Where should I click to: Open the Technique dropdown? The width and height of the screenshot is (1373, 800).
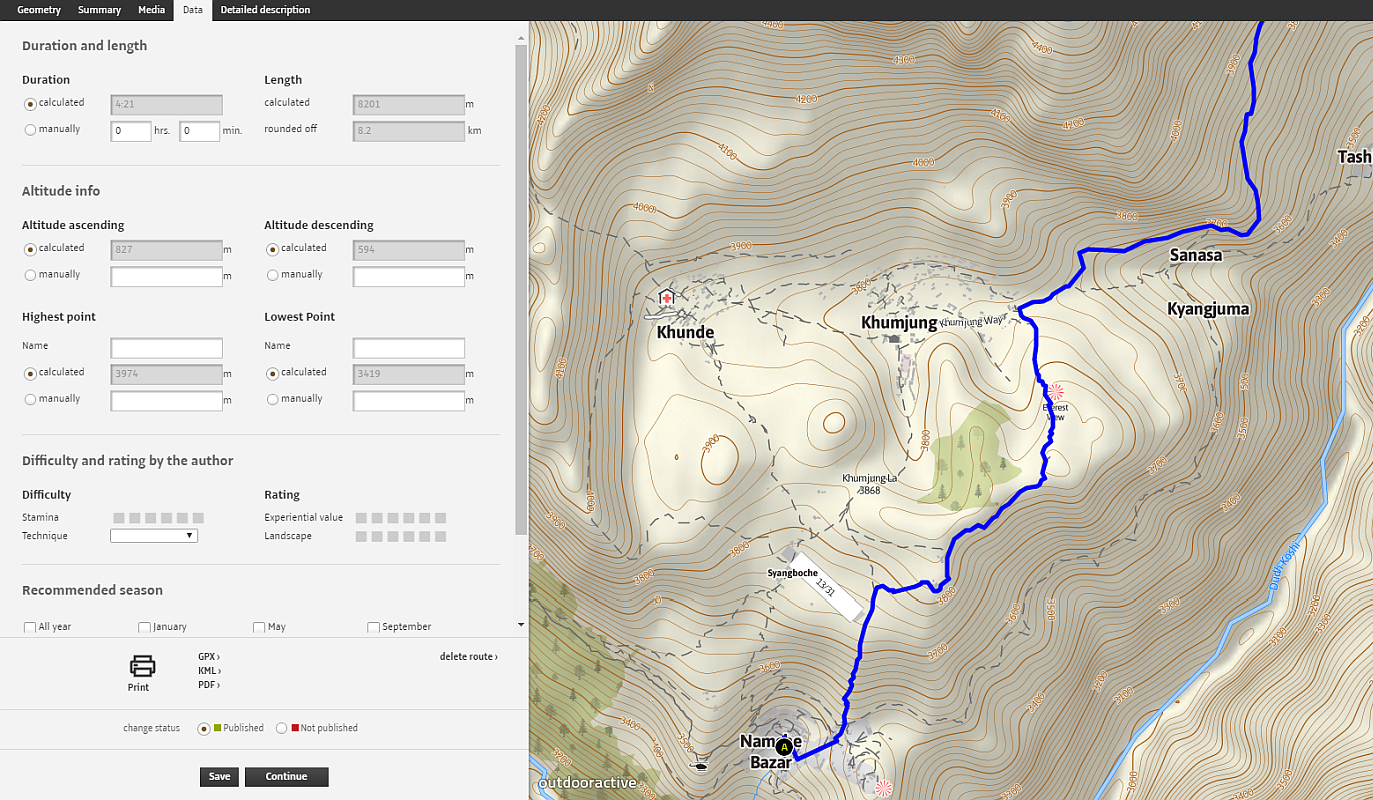coord(154,536)
